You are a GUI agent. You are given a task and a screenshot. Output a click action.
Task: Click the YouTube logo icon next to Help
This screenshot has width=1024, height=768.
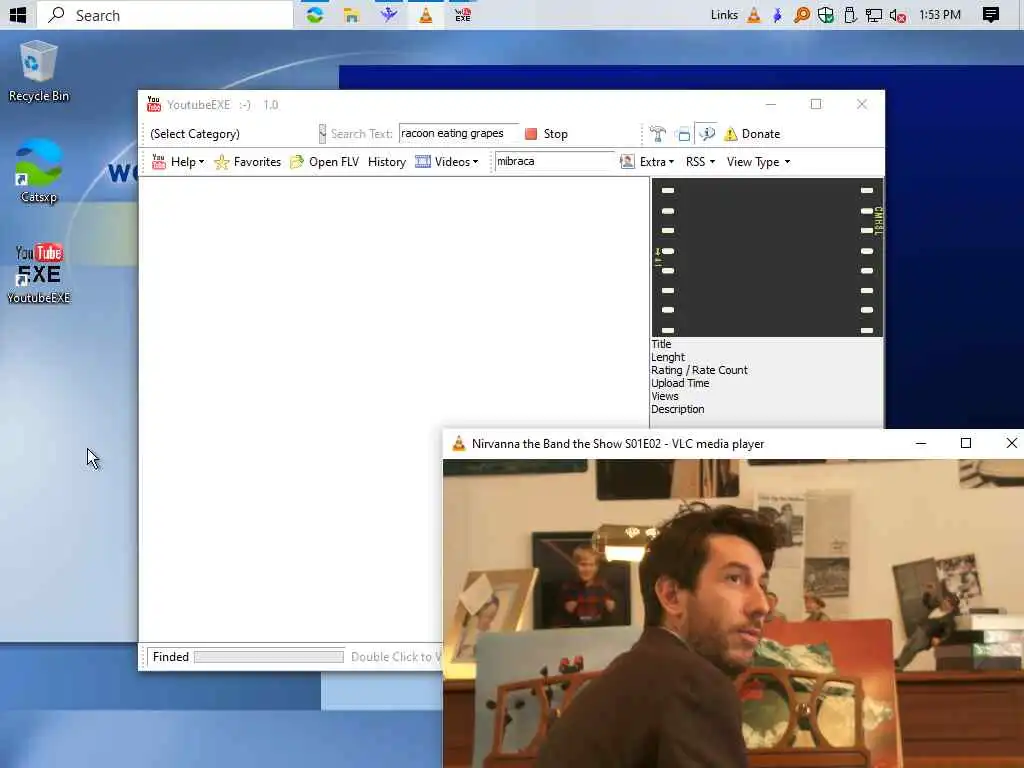pyautogui.click(x=158, y=161)
